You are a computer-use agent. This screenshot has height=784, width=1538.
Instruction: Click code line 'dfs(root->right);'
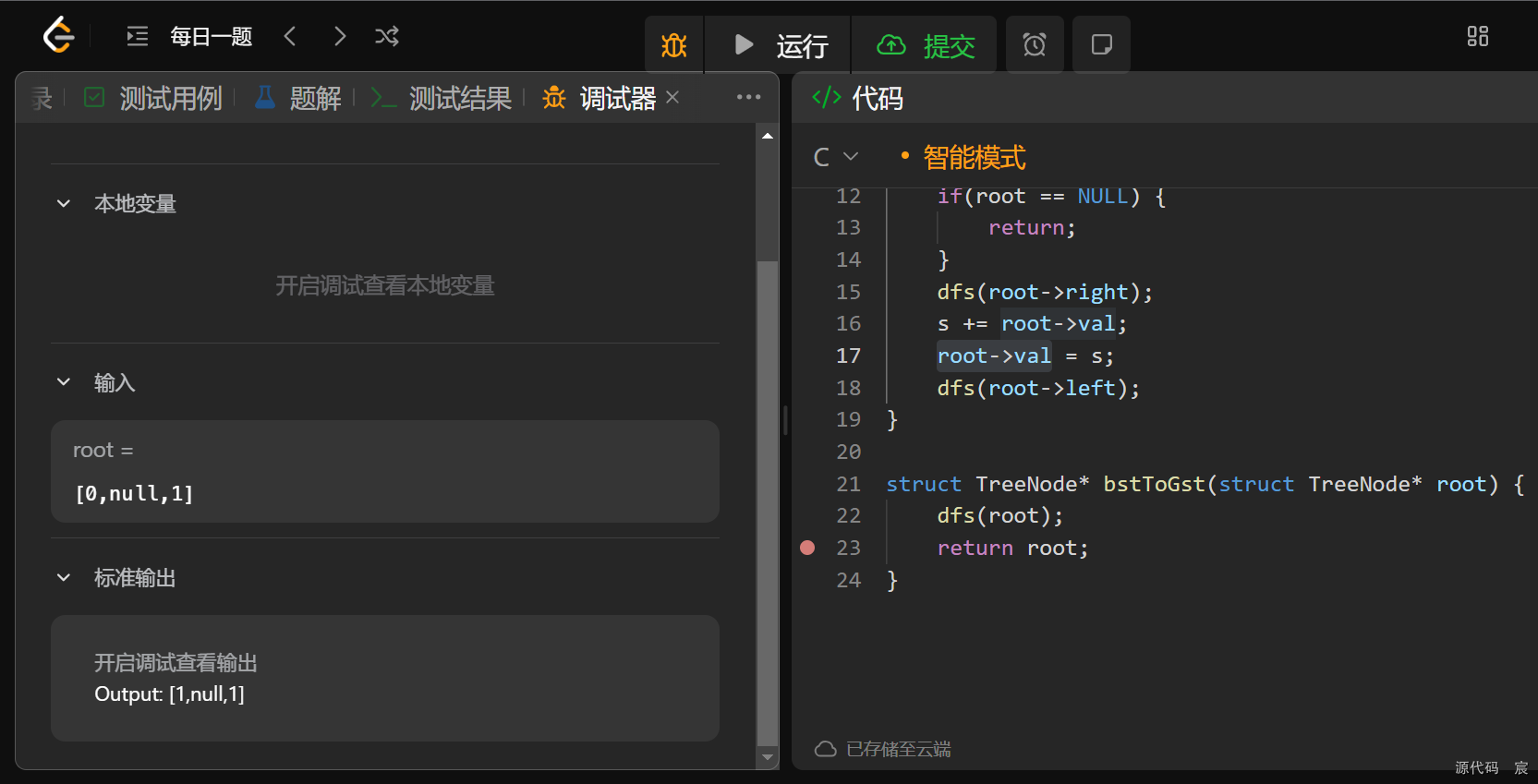point(1045,292)
